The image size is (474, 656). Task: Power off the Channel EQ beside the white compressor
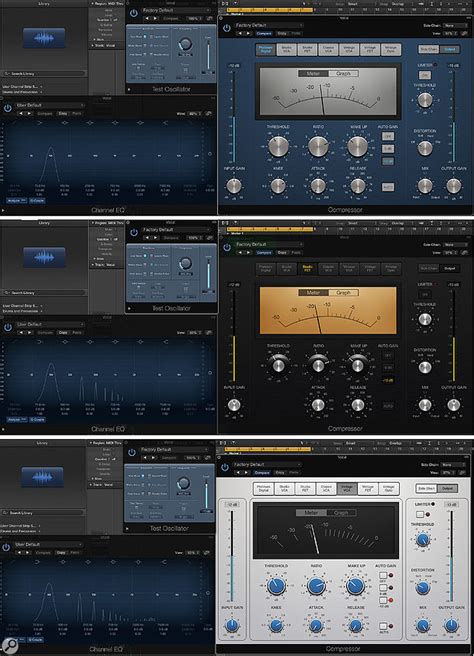coord(6,547)
